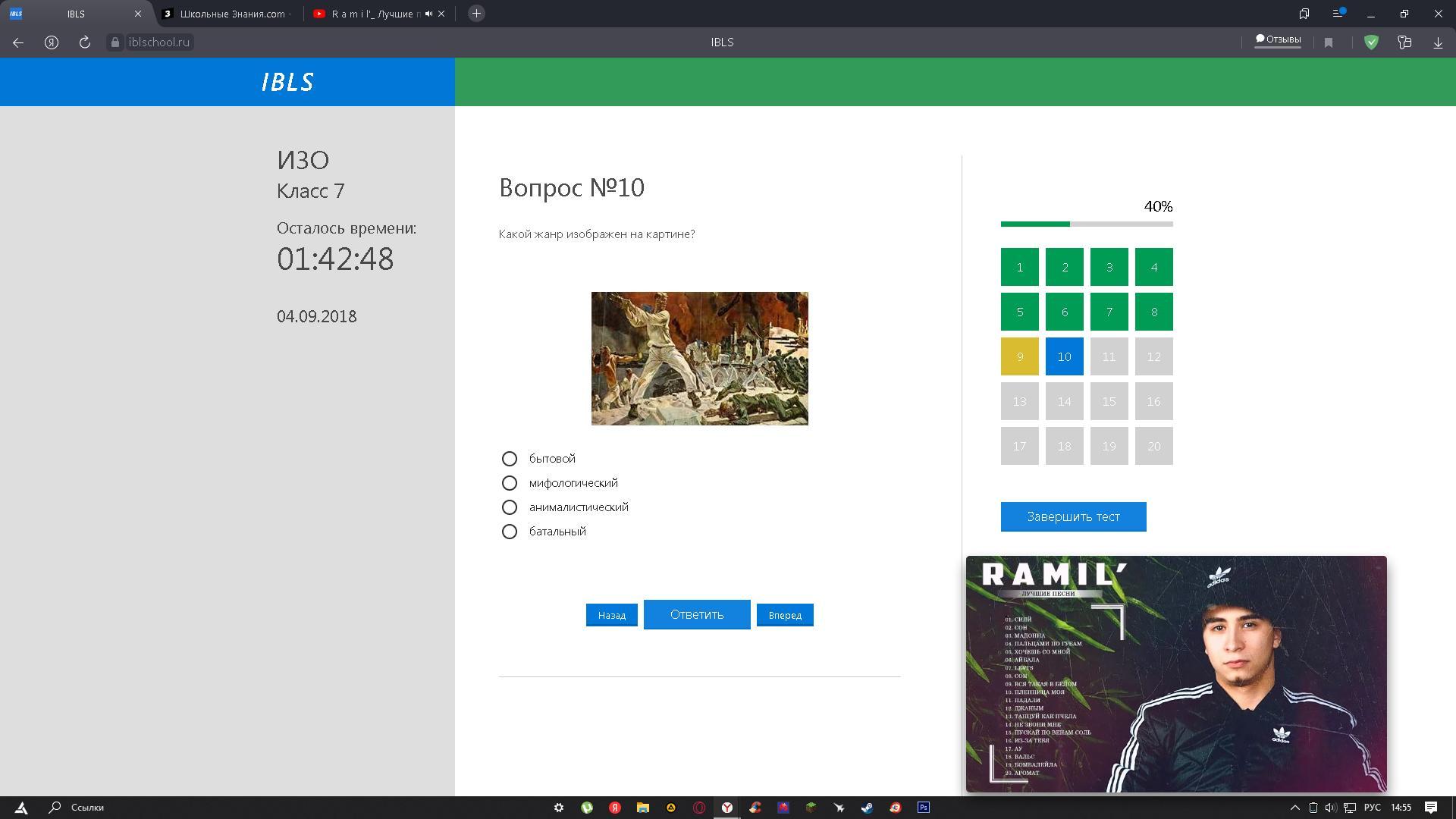The image size is (1456, 819).
Task: Choose the батальный radio option
Action: coord(510,532)
